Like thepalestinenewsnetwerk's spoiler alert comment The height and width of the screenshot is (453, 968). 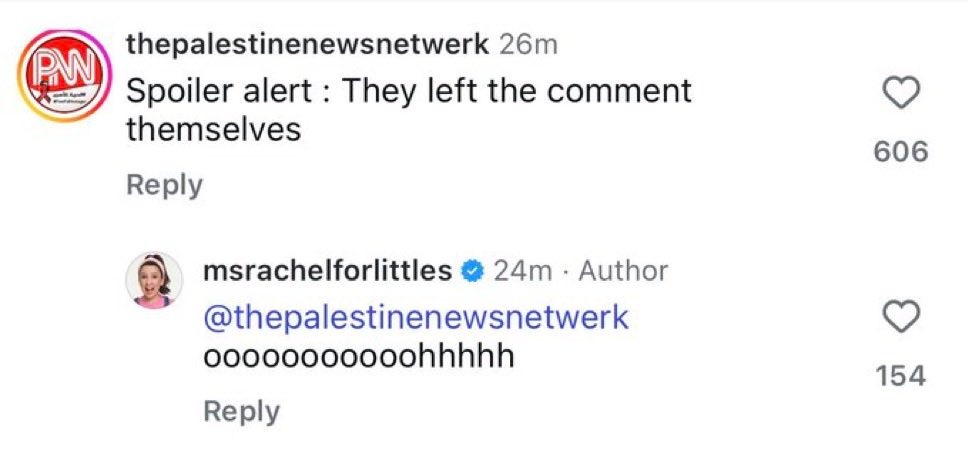(x=902, y=94)
